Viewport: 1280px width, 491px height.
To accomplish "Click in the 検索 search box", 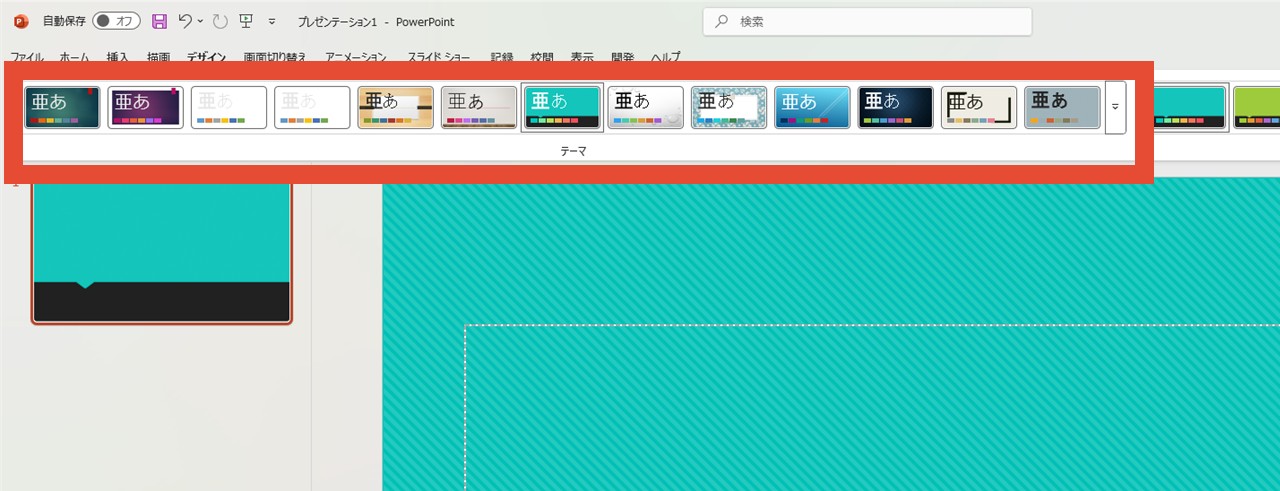I will [x=867, y=21].
